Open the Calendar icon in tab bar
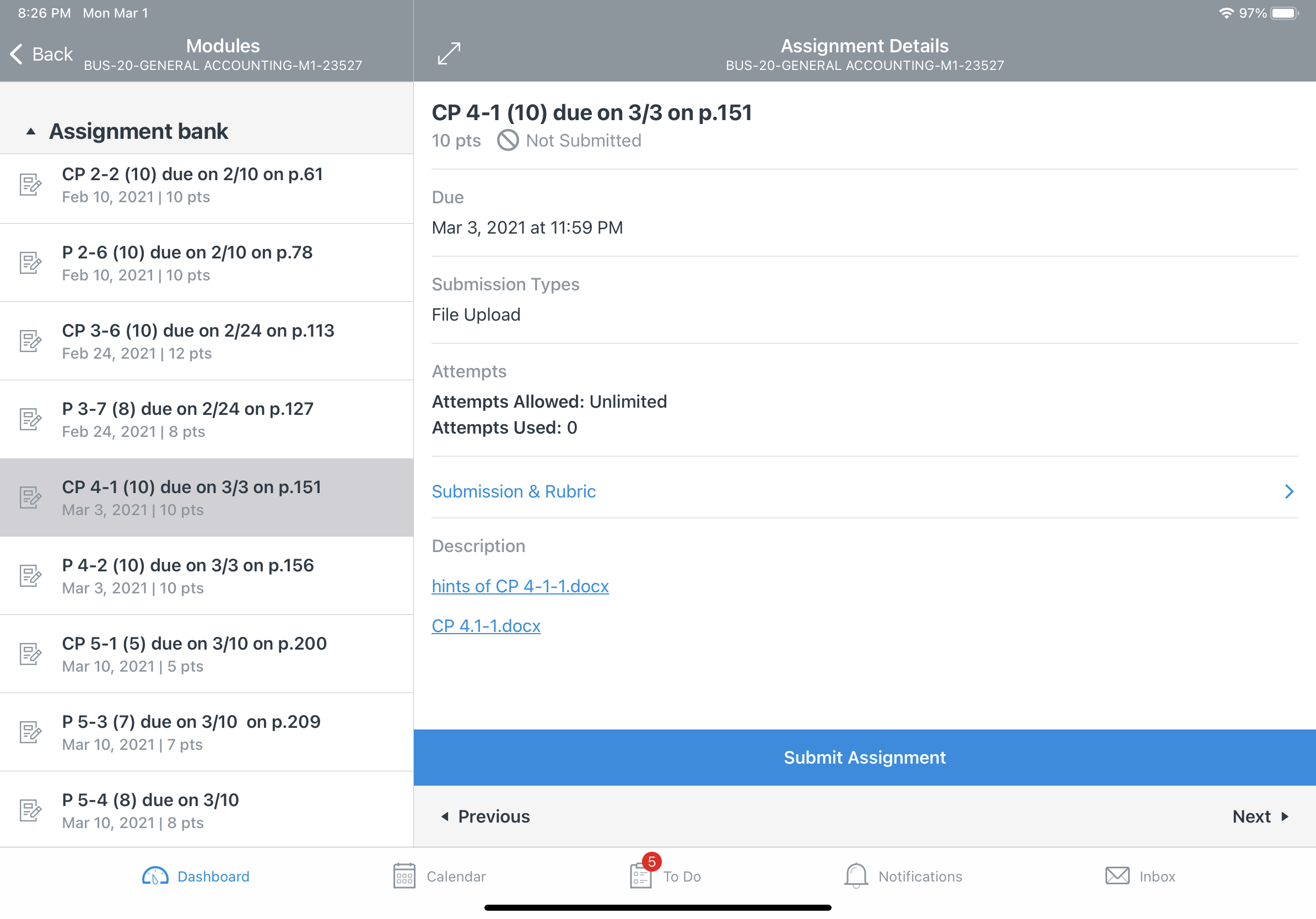This screenshot has height=919, width=1316. coord(404,876)
